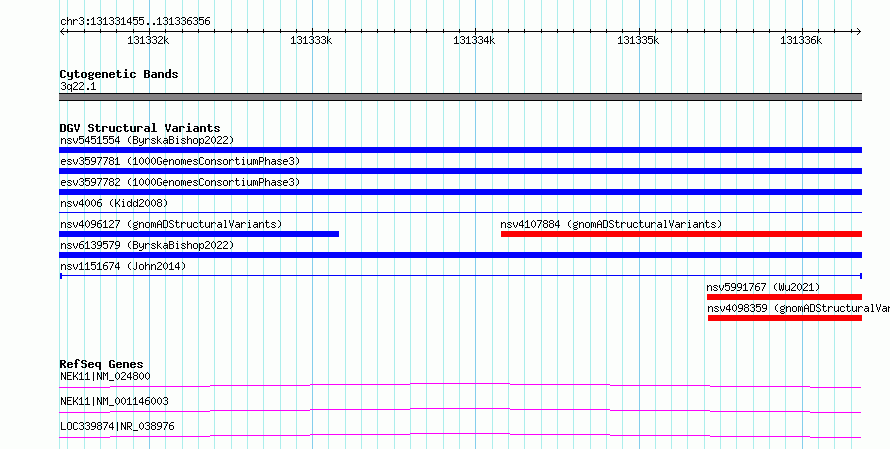The image size is (890, 449).
Task: Click the 131332k ruler label
Action: (148, 40)
